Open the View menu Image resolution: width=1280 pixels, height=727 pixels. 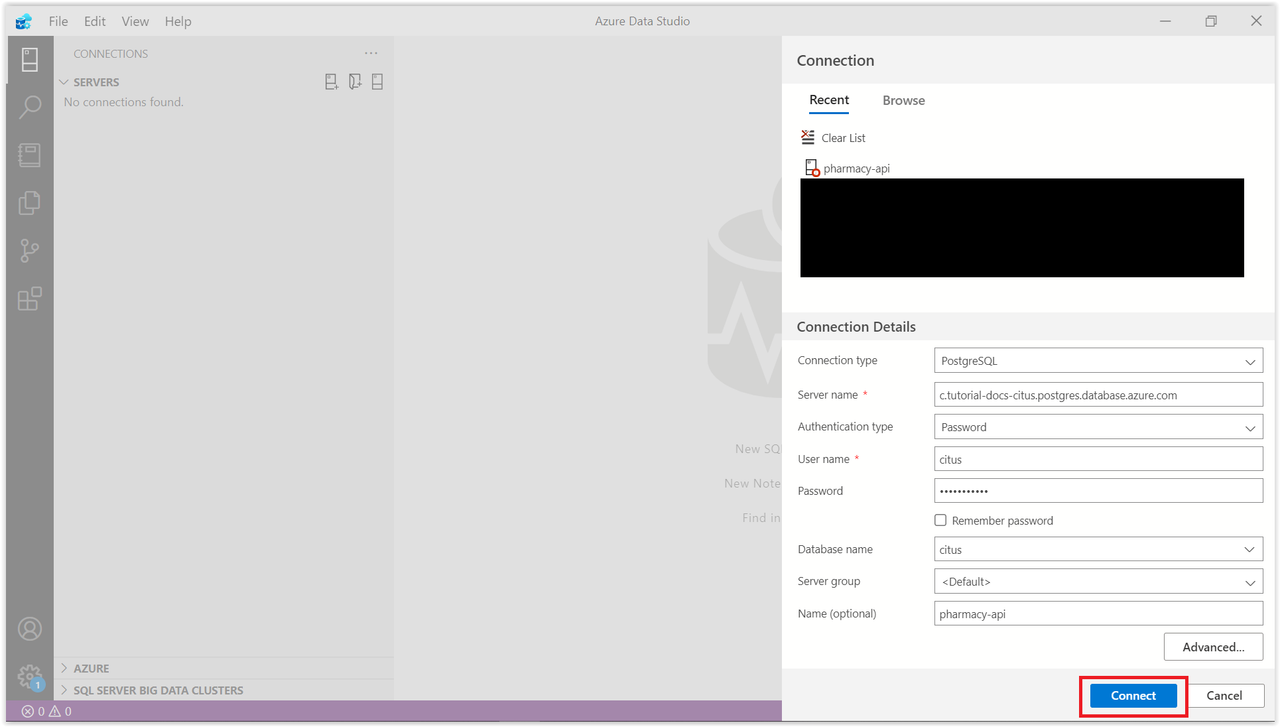click(x=135, y=21)
